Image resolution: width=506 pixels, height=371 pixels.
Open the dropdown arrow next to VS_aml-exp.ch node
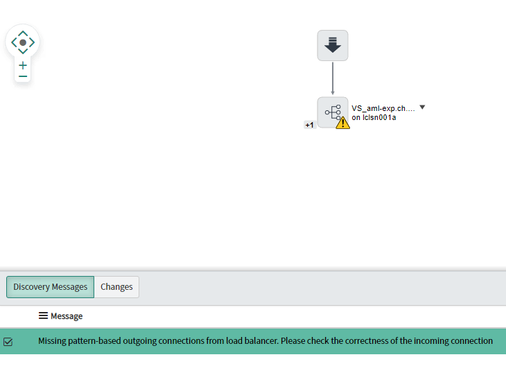(422, 107)
